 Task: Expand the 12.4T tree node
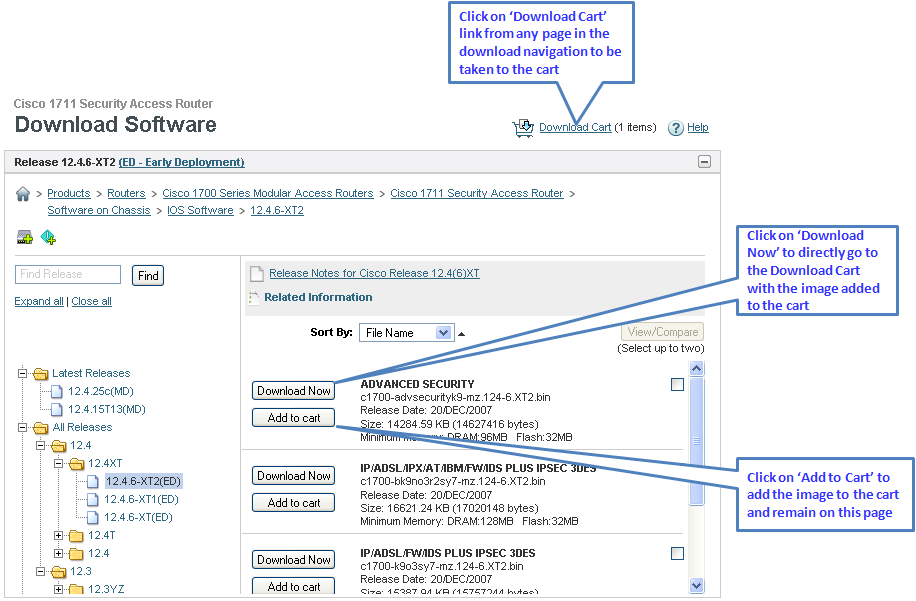pyautogui.click(x=58, y=535)
